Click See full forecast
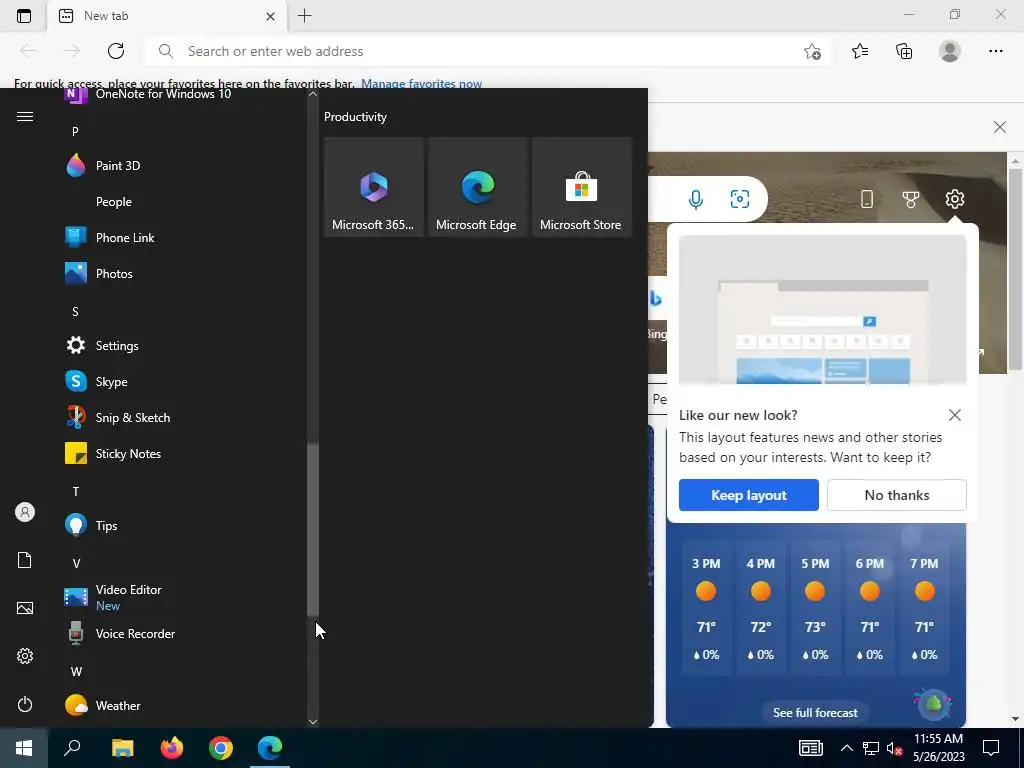 pos(815,712)
